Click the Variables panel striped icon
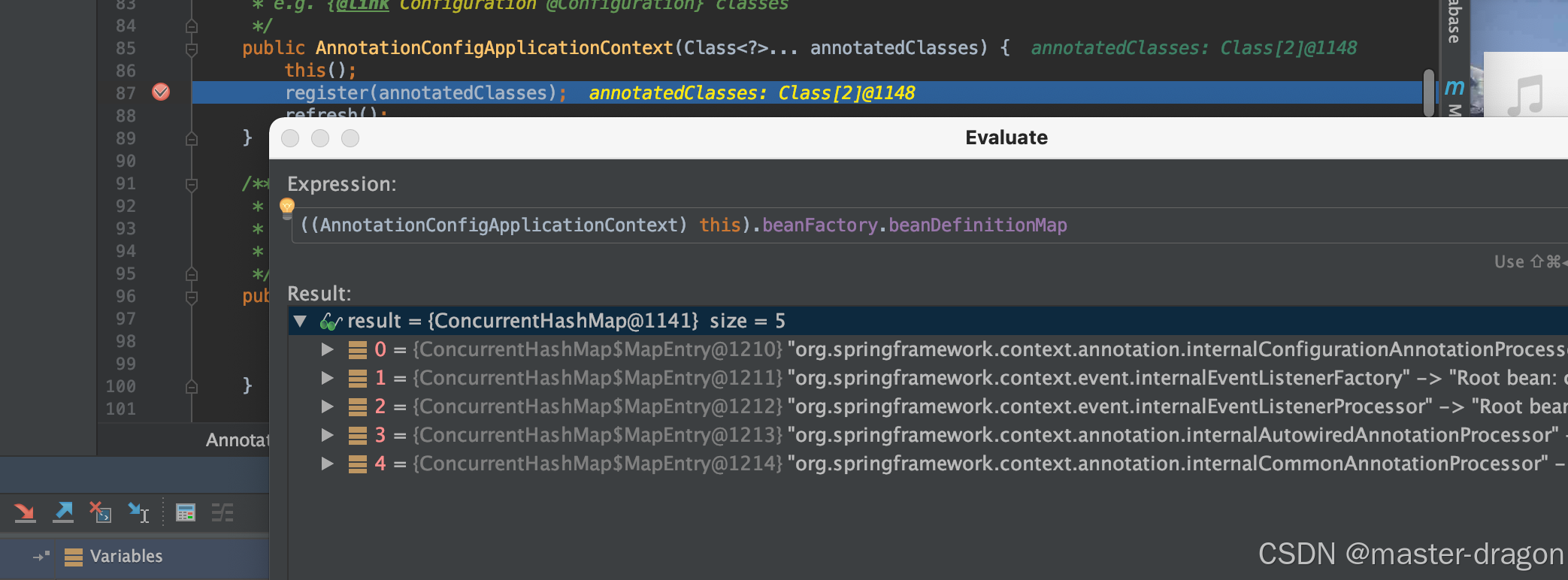 [x=74, y=557]
